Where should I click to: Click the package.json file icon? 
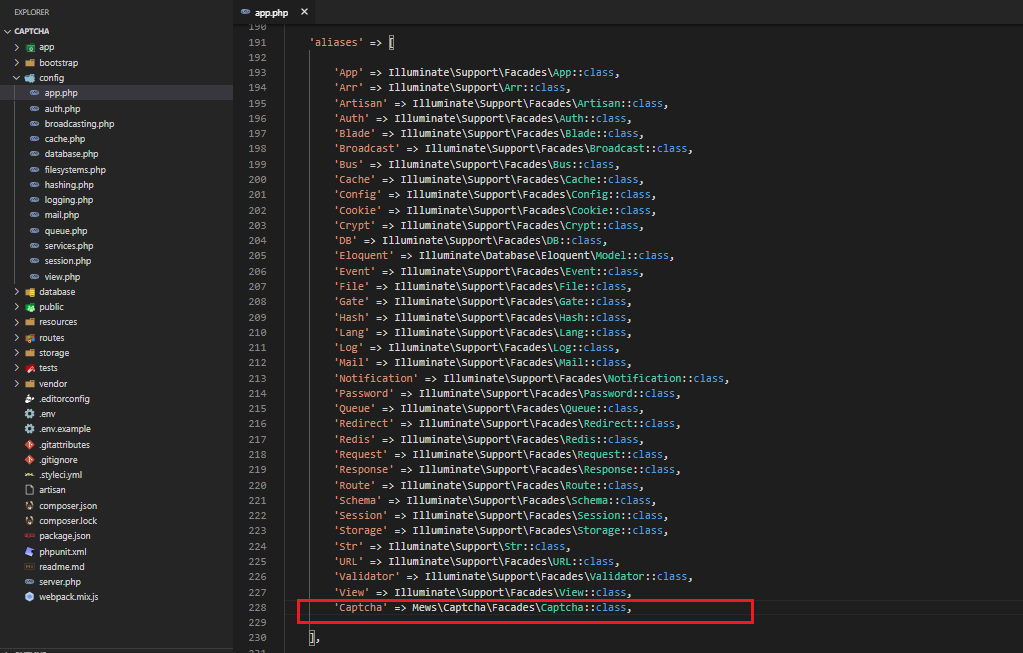coord(30,536)
